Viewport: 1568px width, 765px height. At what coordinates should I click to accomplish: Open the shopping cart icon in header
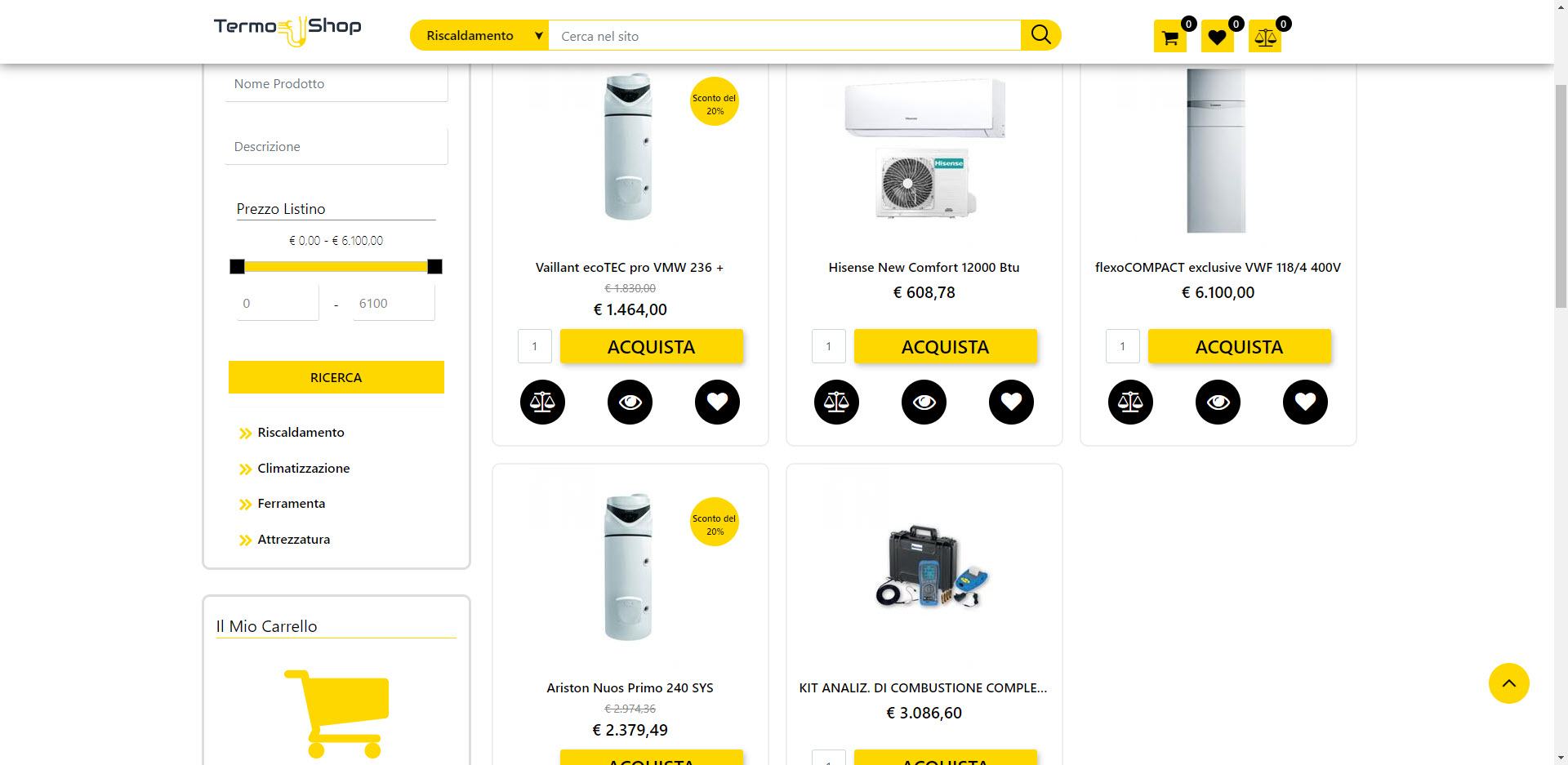pos(1169,37)
